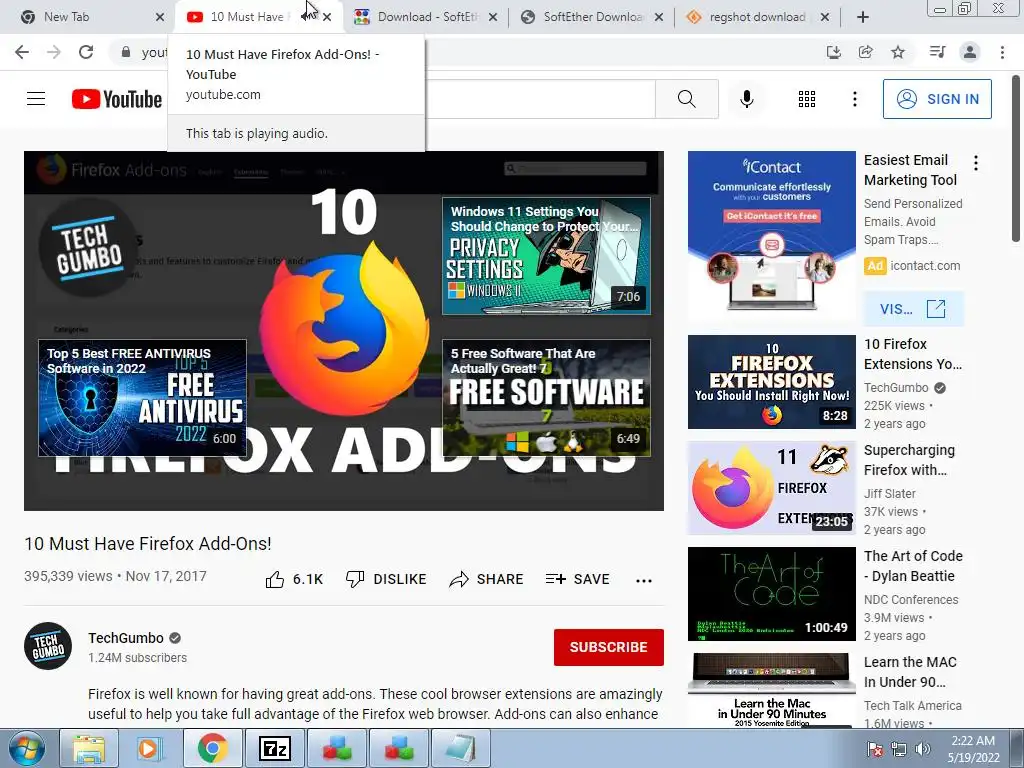
Task: Open a new browser tab with plus
Action: pyautogui.click(x=863, y=17)
